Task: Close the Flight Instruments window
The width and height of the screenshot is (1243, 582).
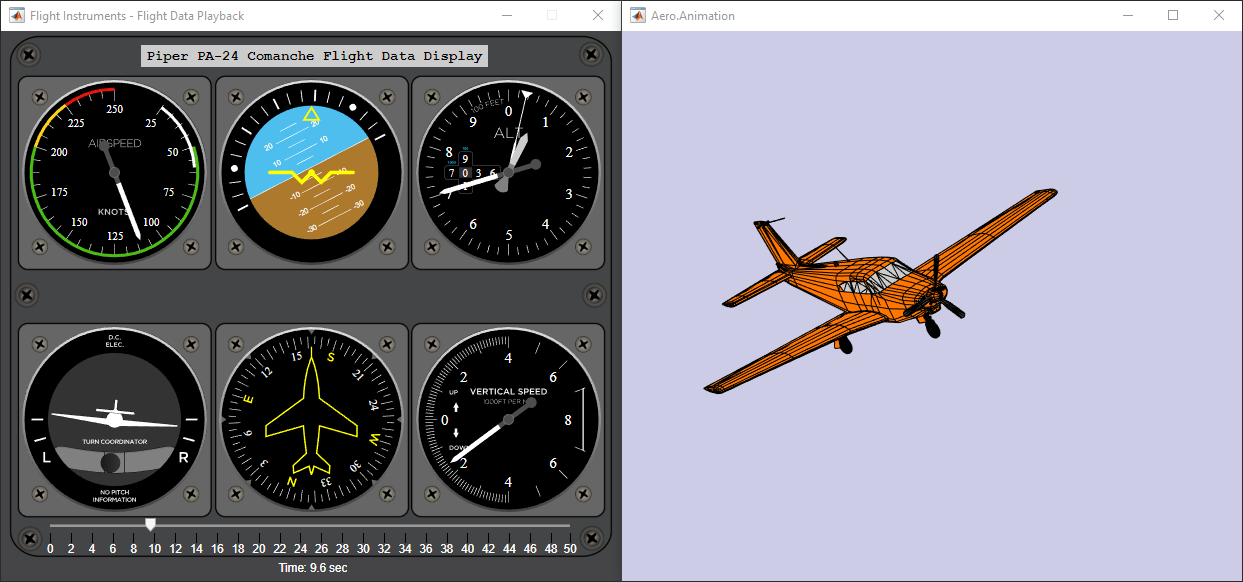Action: (598, 16)
